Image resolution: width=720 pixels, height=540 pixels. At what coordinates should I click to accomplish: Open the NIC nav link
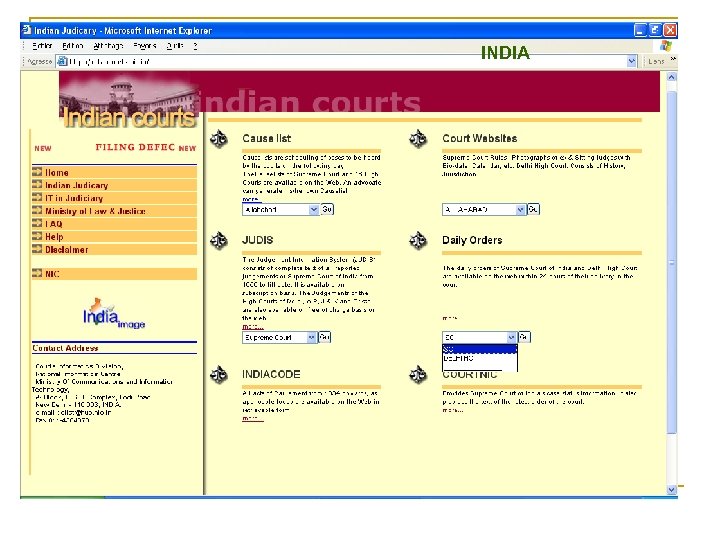(52, 274)
